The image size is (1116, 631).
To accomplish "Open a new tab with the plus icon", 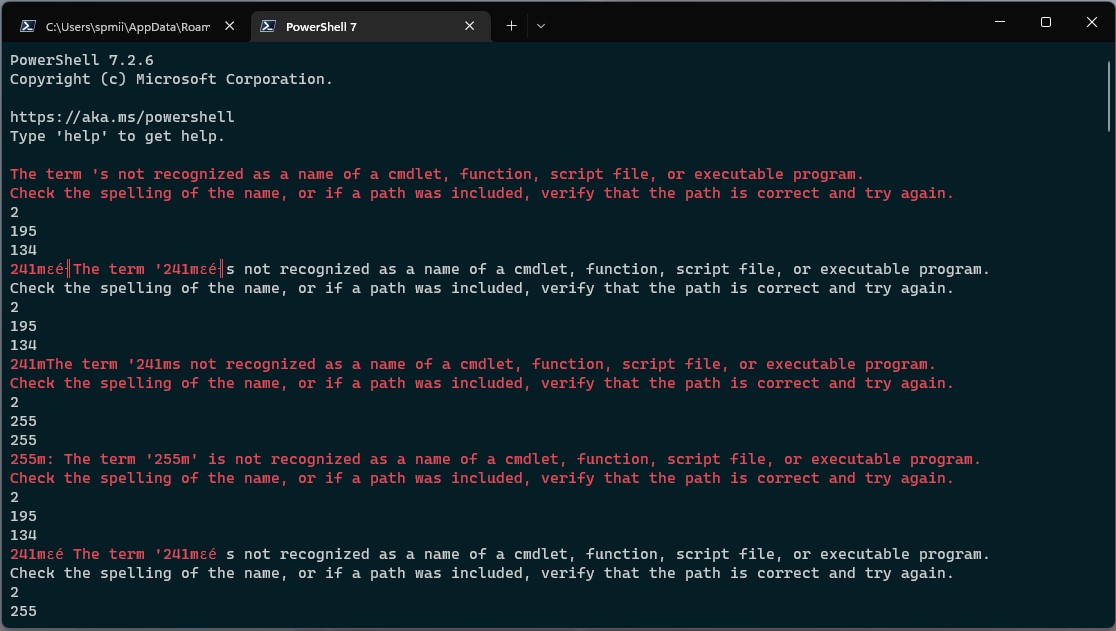I will tap(511, 25).
